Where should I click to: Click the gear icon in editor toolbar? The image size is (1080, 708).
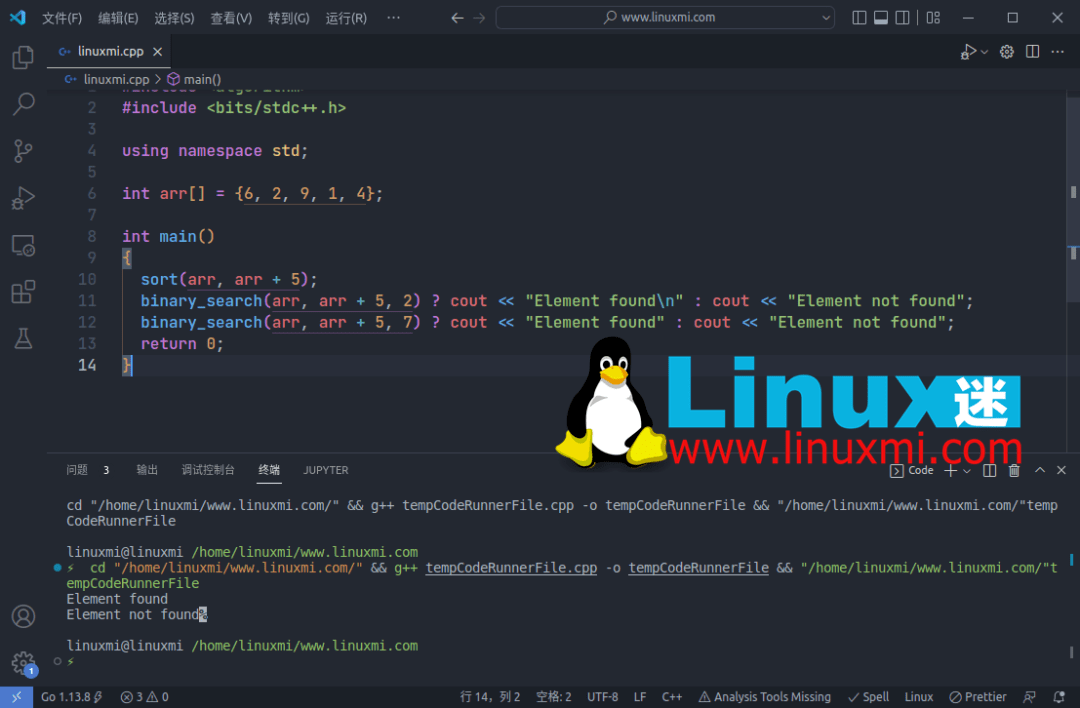click(x=1007, y=52)
